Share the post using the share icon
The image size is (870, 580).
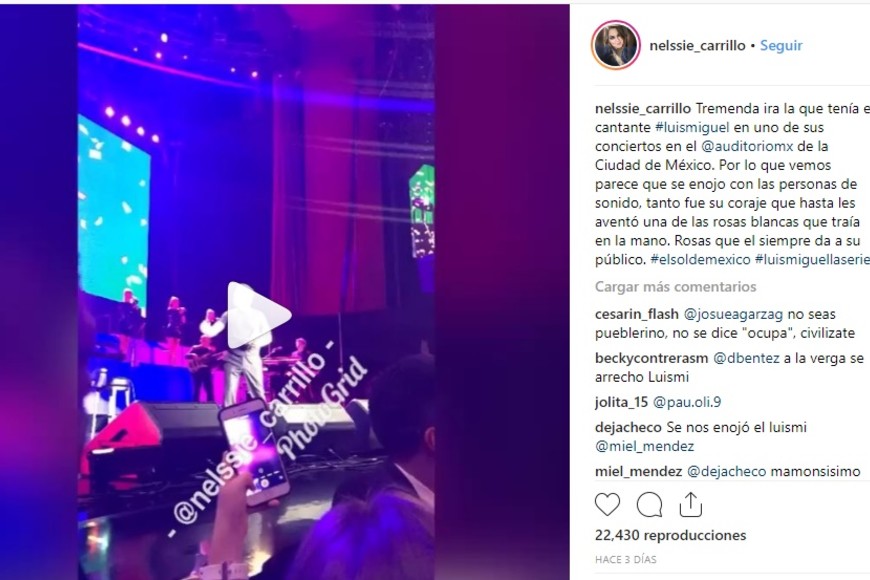[x=691, y=504]
